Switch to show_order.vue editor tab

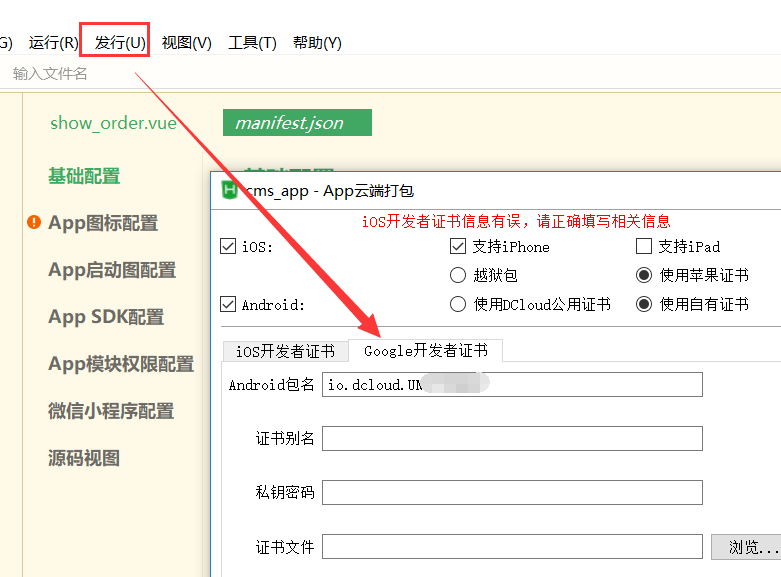pos(114,123)
